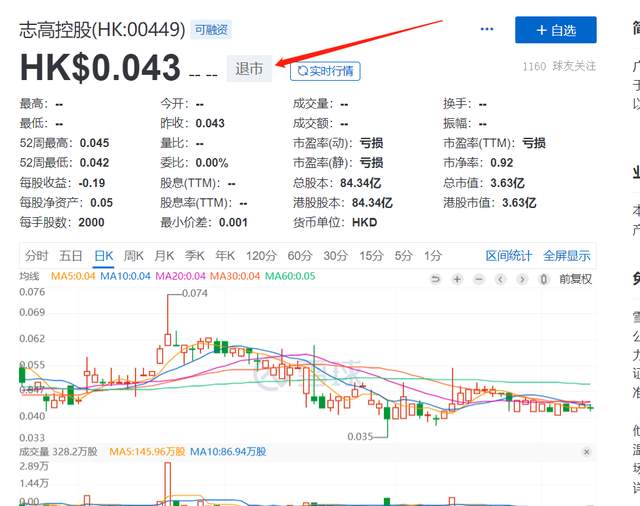This screenshot has height=506, width=640.
Task: Click the 总市值 value 3.63亿
Action: point(507,183)
